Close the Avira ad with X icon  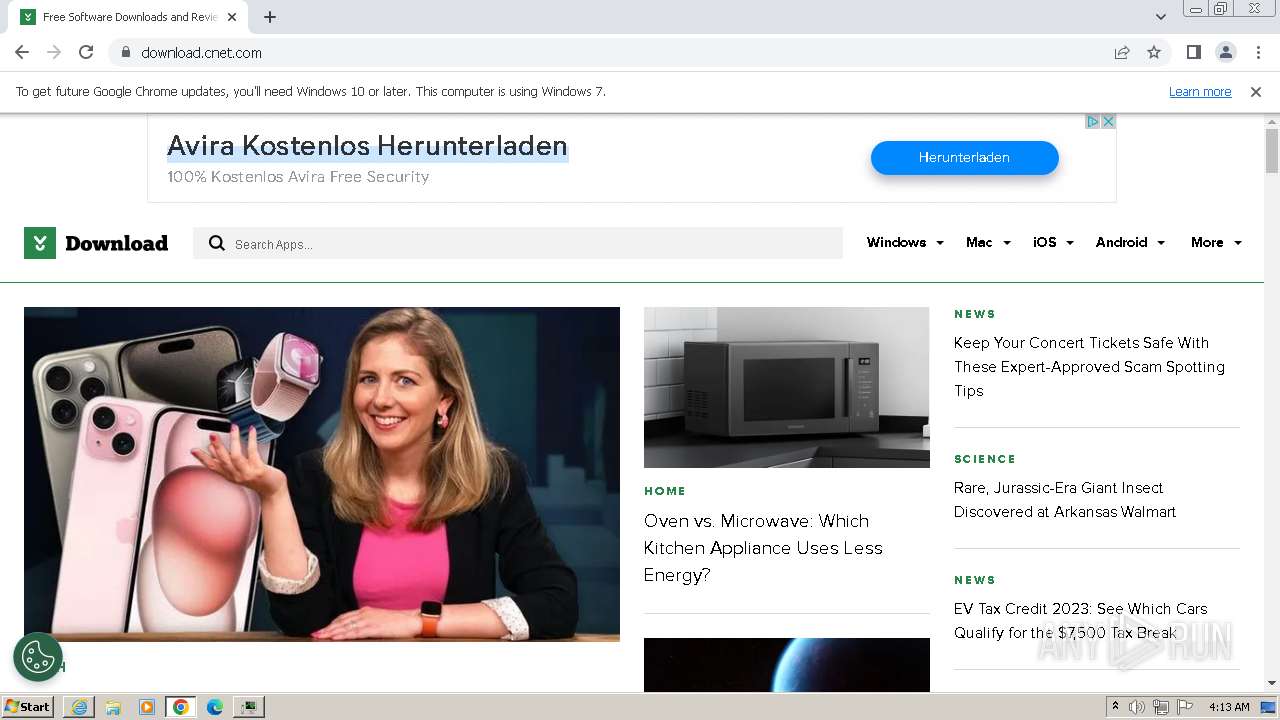[1108, 121]
